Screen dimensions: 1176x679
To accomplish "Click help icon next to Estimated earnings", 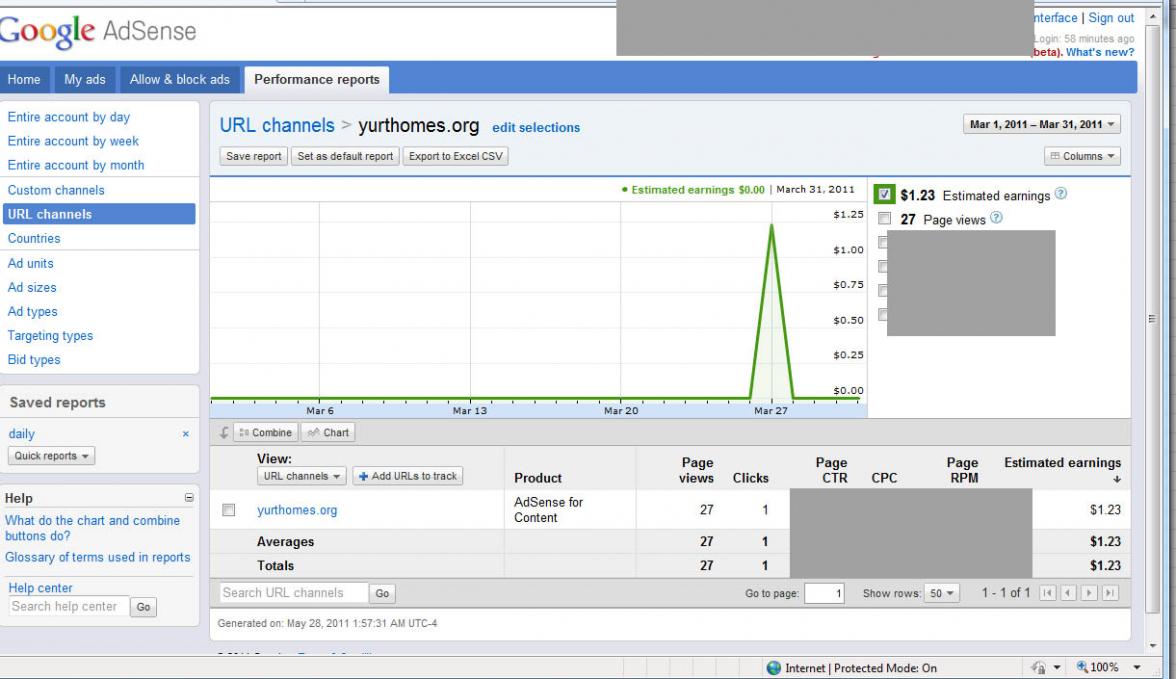I will pos(1061,195).
